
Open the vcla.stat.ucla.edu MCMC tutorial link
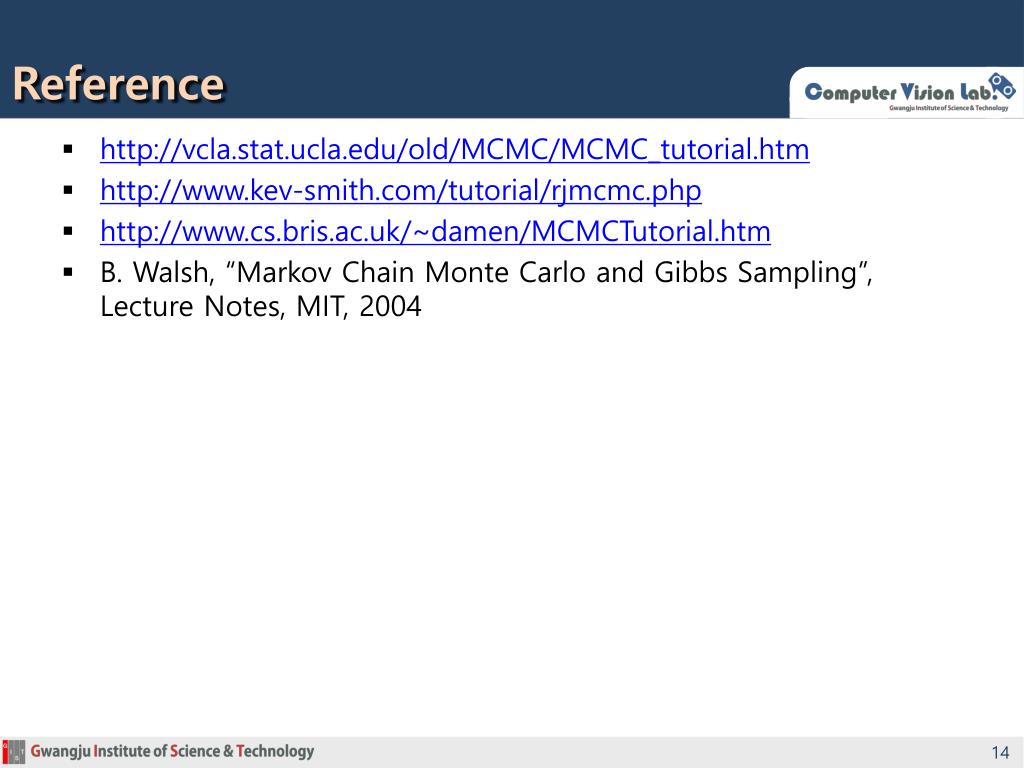(455, 150)
